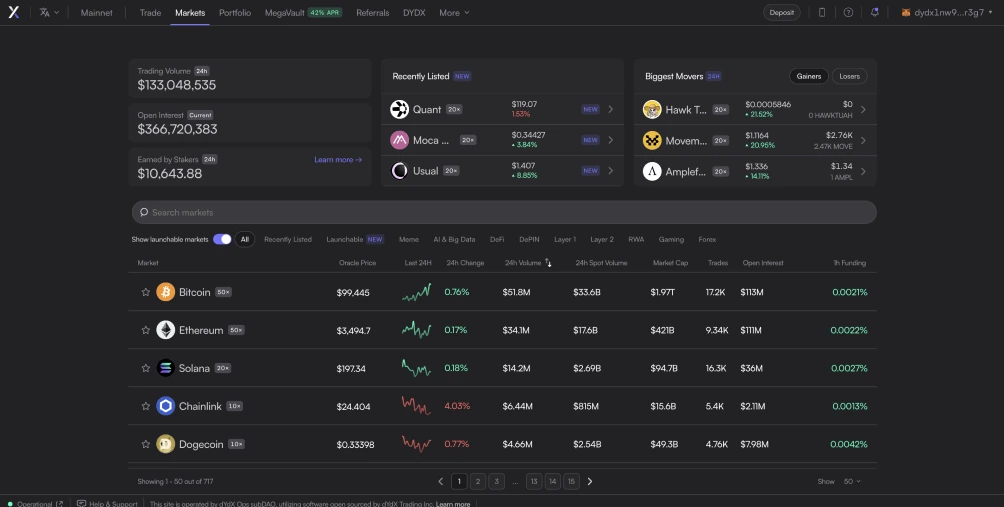This screenshot has height=507, width=1004.
Task: Filter by DePIN category
Action: pos(529,239)
